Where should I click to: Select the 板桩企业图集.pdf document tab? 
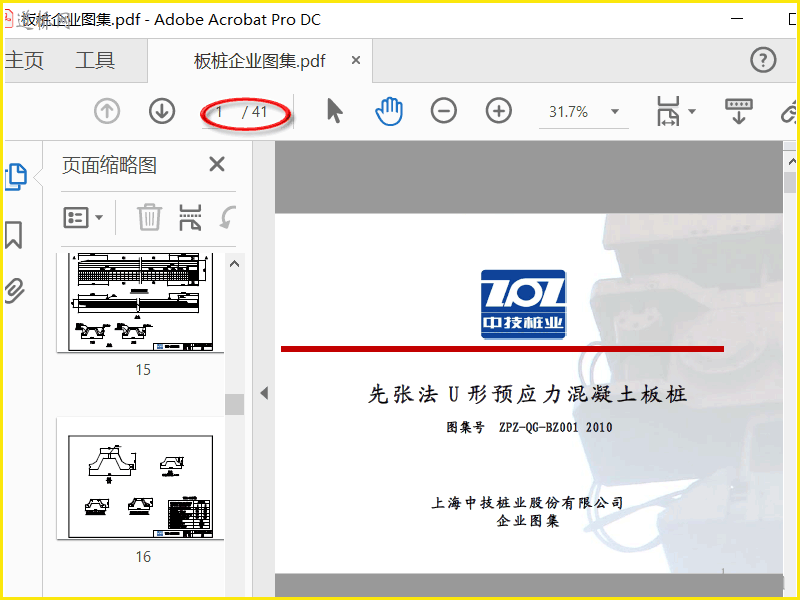[259, 61]
